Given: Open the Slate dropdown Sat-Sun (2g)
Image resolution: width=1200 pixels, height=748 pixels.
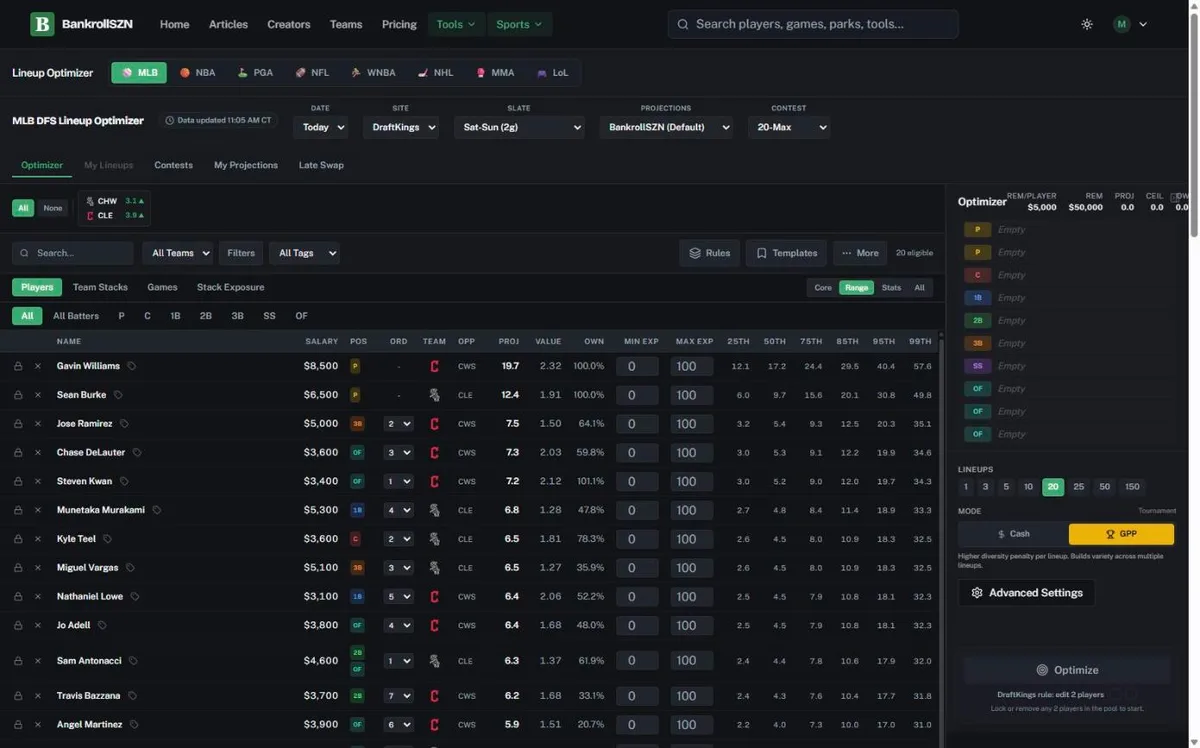Looking at the screenshot, I should tap(519, 127).
